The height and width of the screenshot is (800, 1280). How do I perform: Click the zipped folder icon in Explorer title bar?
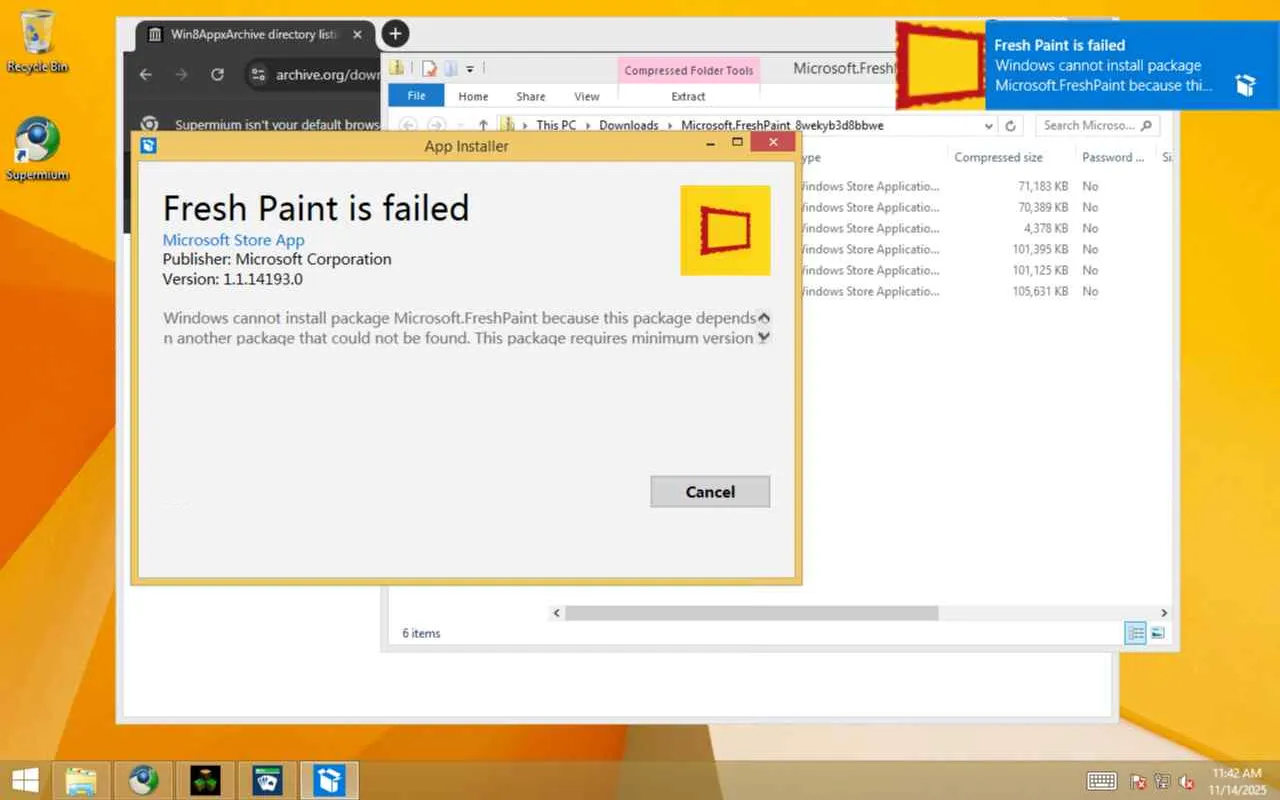point(397,68)
